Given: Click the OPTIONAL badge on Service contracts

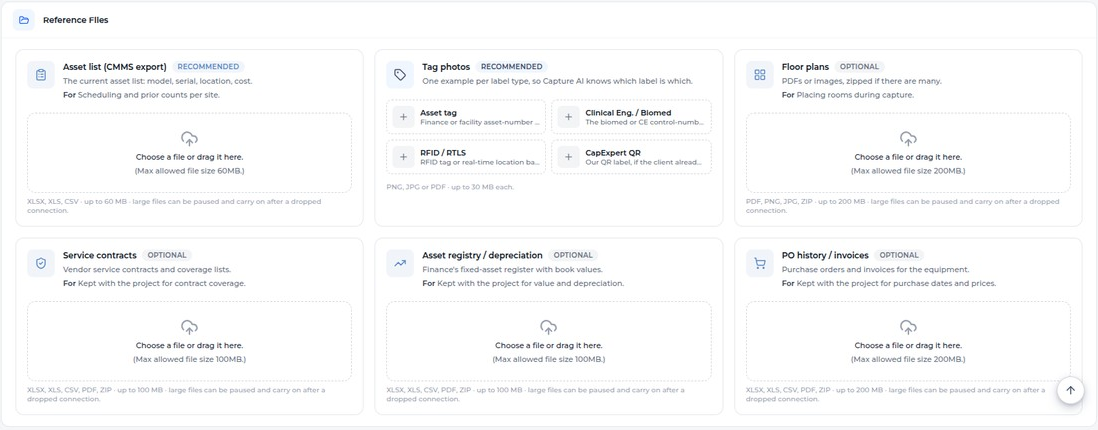Looking at the screenshot, I should click(167, 255).
